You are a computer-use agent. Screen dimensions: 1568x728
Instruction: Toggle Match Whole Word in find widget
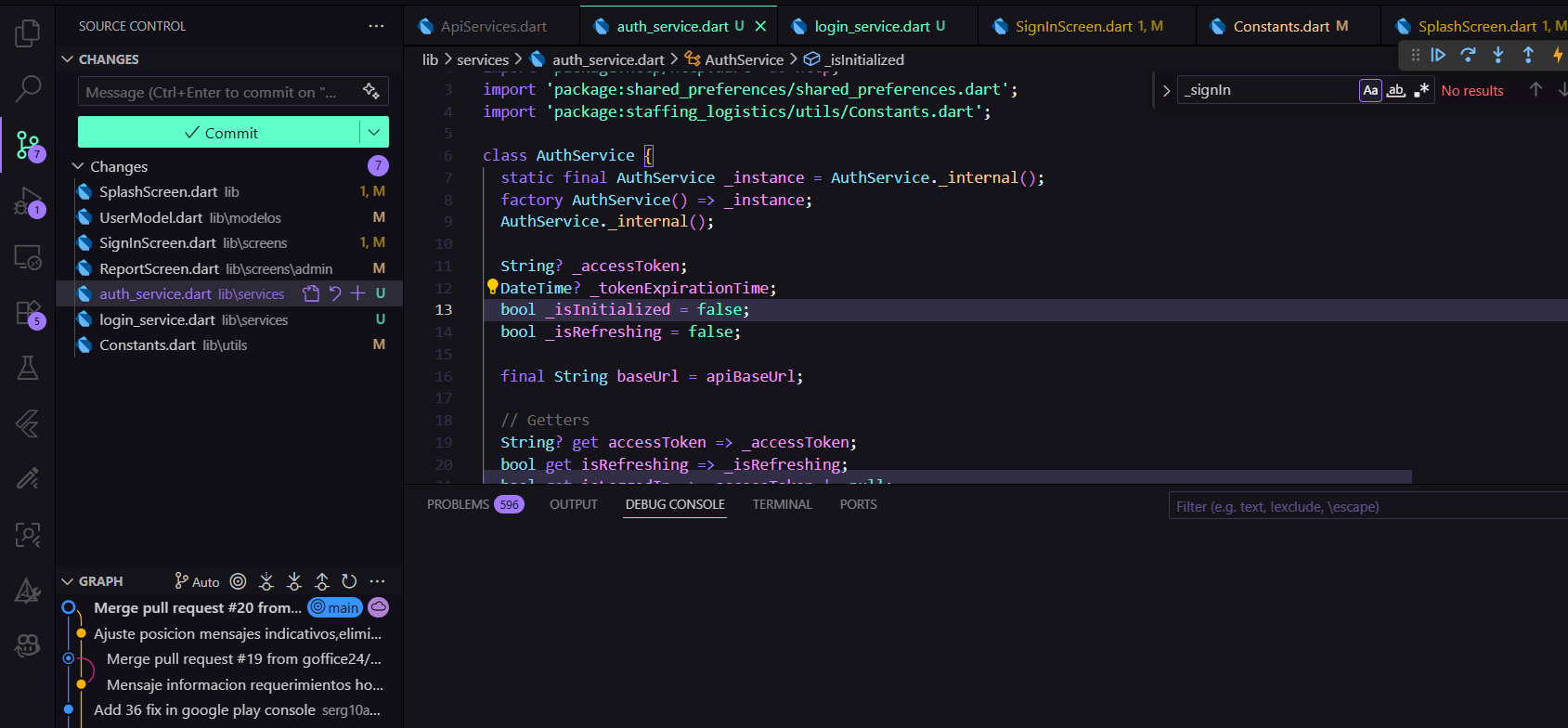click(1395, 90)
